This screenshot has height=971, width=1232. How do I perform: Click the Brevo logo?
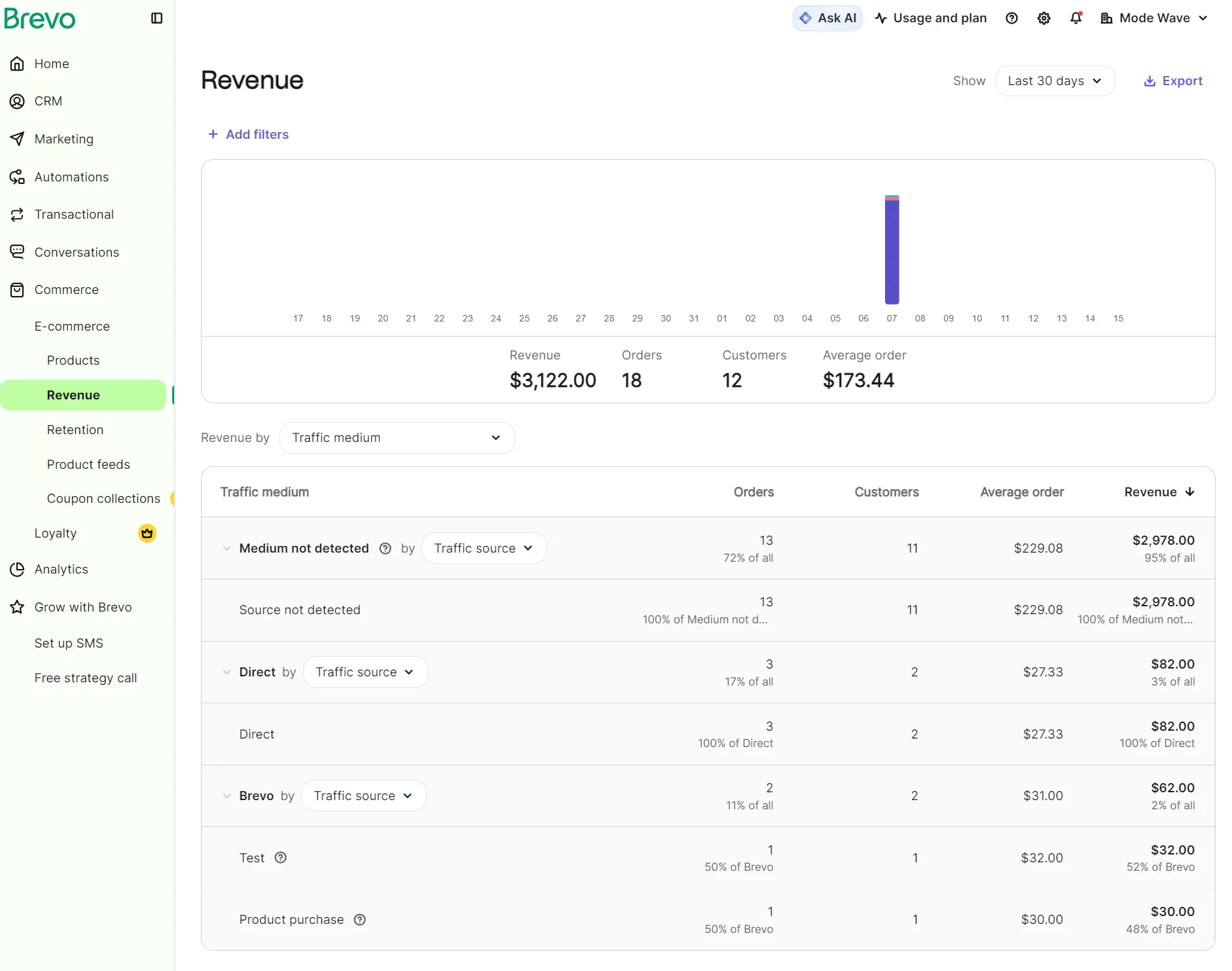(x=40, y=18)
